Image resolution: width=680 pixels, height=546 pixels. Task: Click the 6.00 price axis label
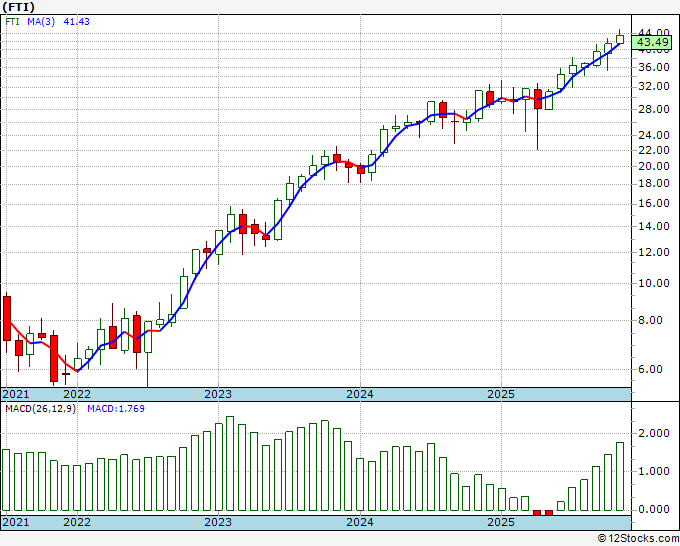click(x=650, y=369)
